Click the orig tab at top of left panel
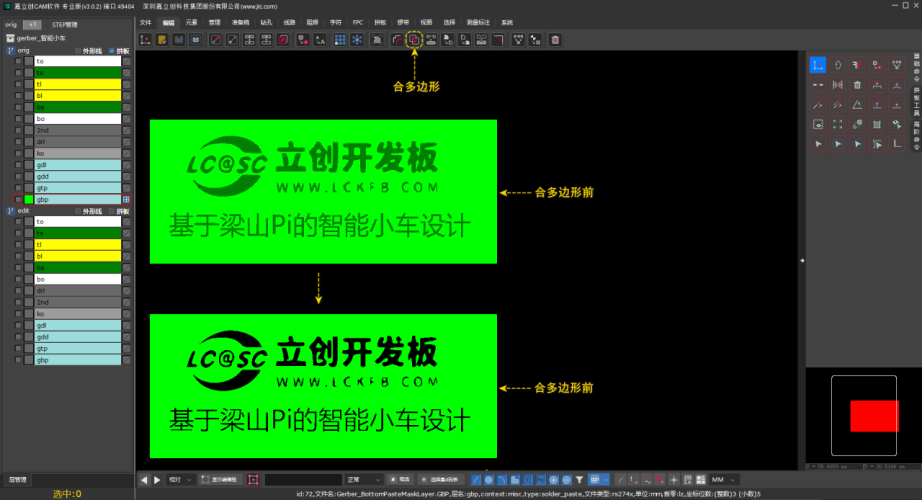 tap(11, 25)
